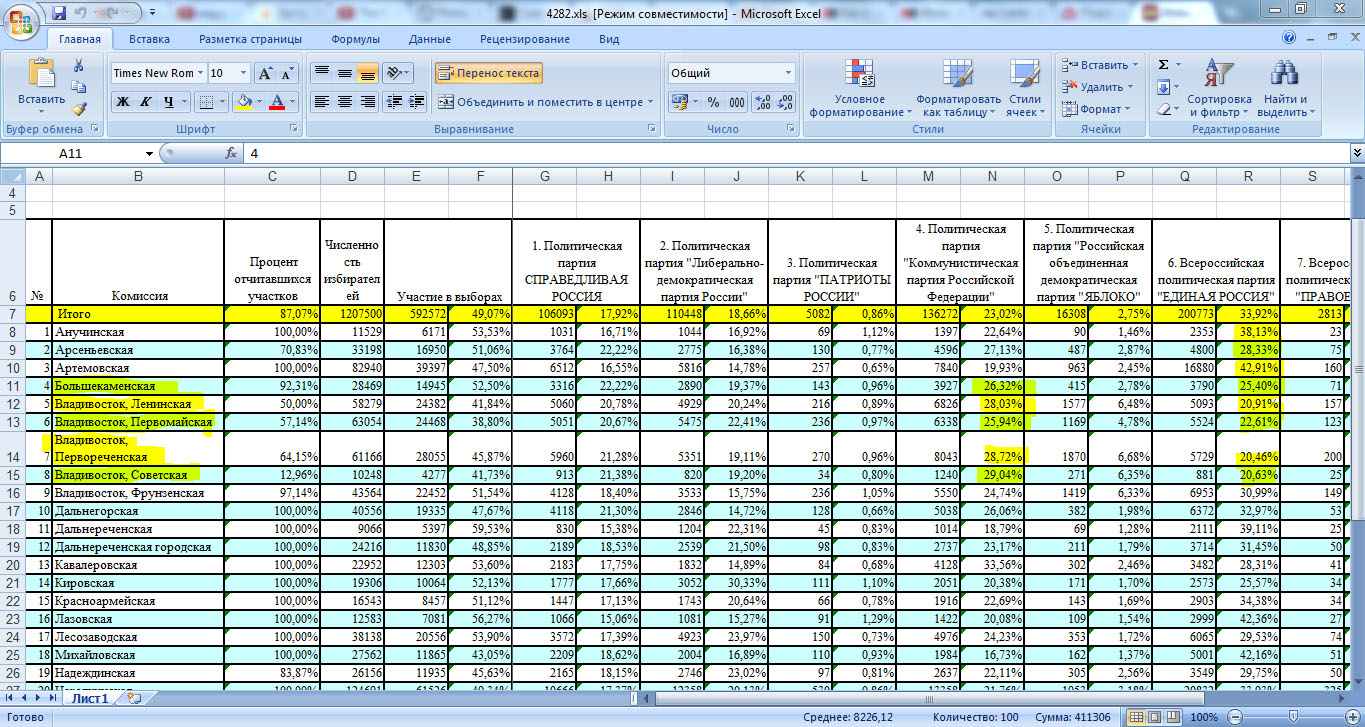Toggle italic formatting (К)

point(146,102)
